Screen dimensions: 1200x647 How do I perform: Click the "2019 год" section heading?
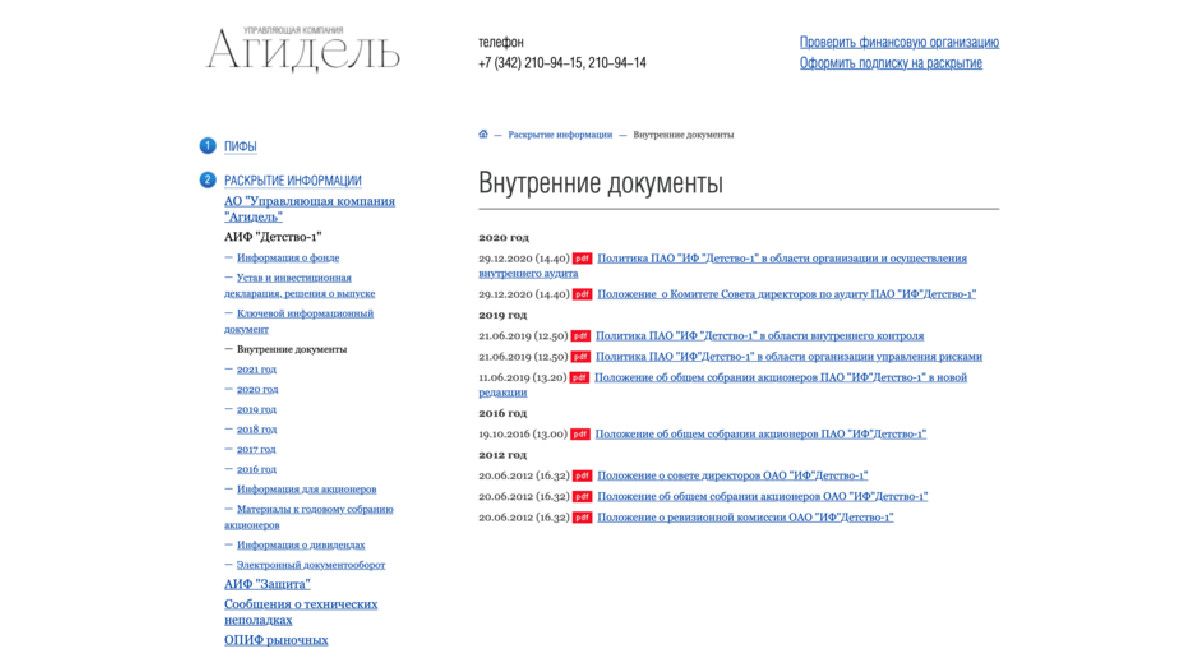[503, 315]
